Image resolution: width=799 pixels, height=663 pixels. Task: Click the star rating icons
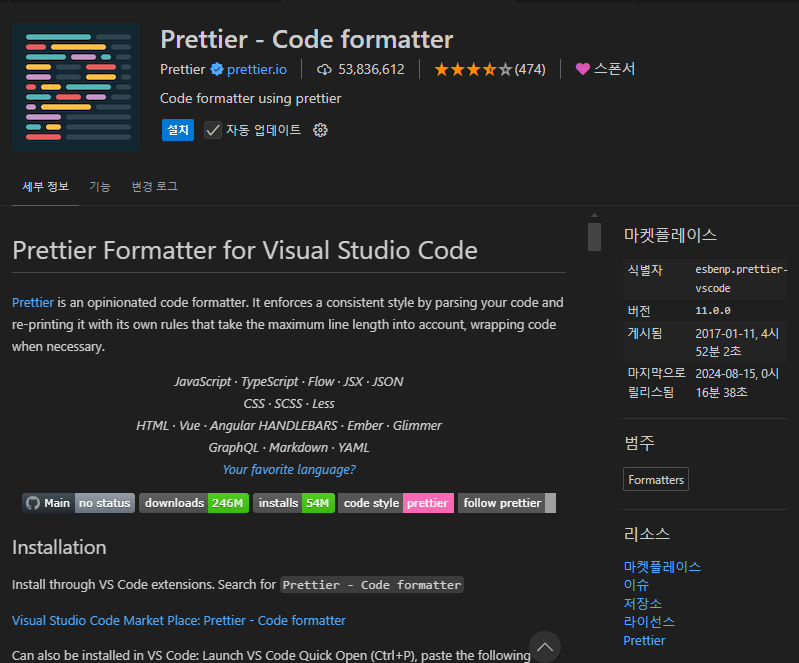473,69
